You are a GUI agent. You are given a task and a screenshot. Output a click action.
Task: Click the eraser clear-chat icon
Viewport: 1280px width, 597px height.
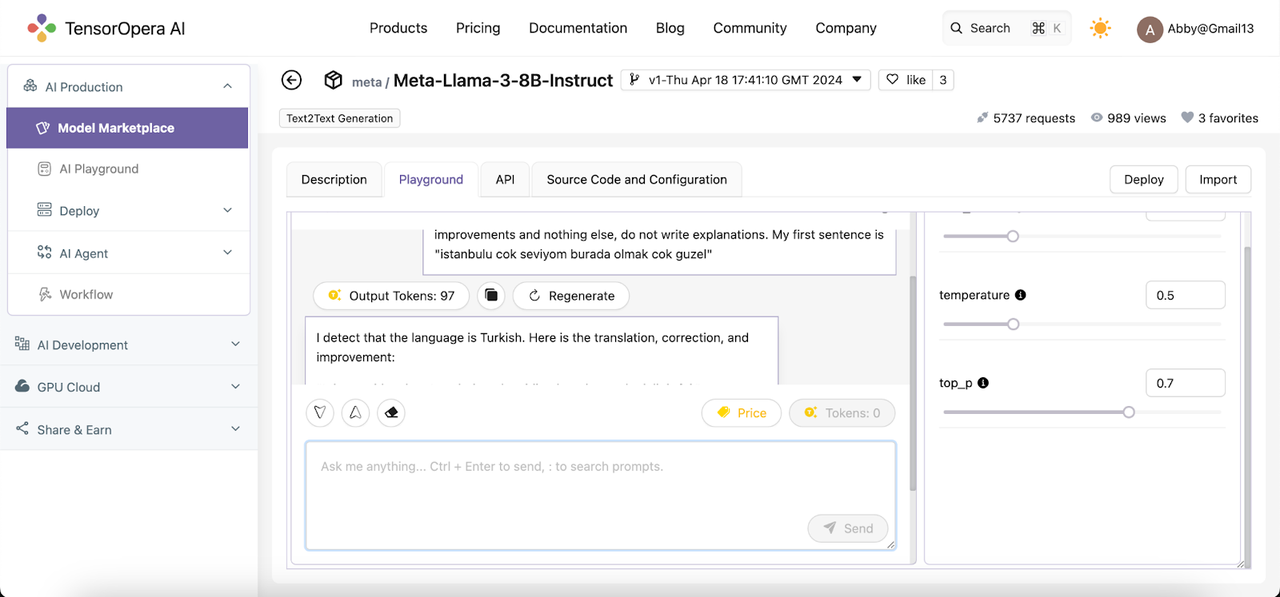point(391,412)
